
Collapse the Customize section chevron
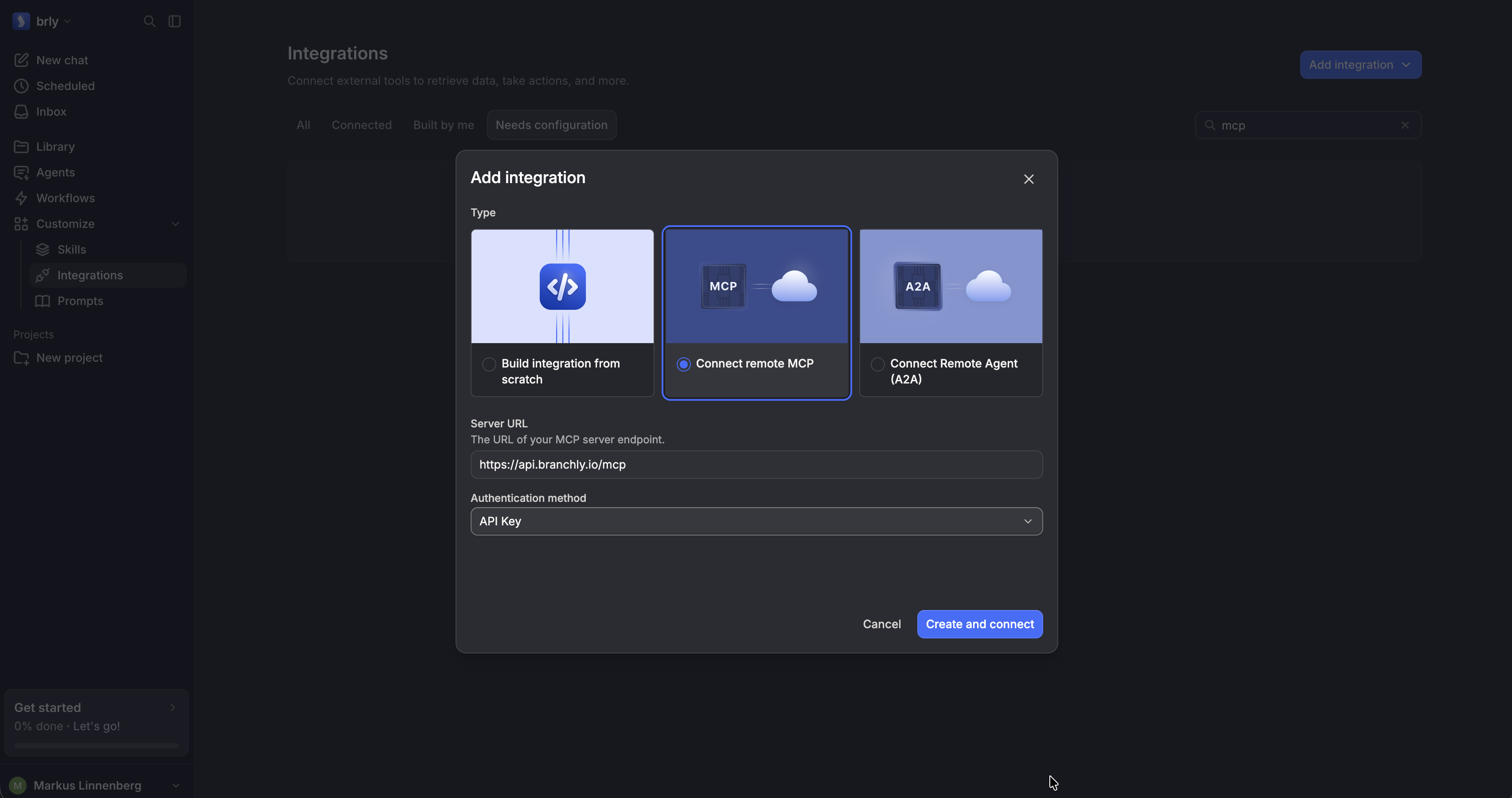click(175, 224)
